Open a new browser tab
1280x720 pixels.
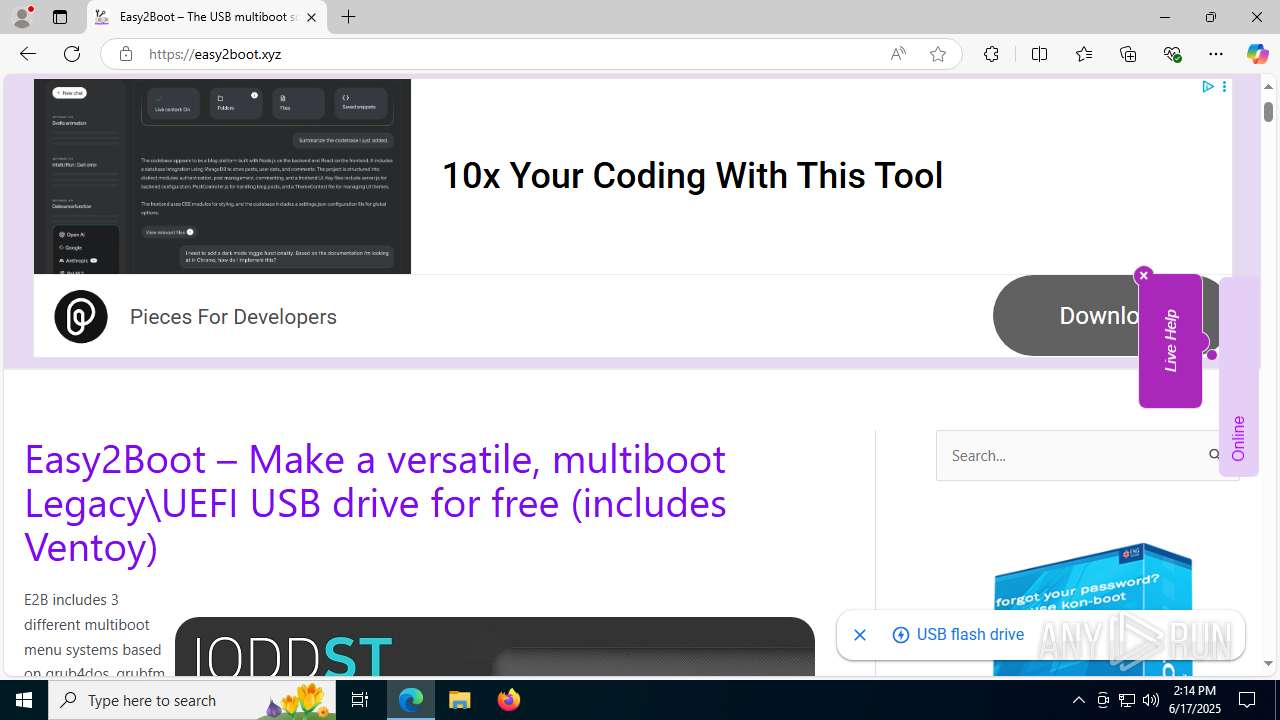[x=348, y=17]
